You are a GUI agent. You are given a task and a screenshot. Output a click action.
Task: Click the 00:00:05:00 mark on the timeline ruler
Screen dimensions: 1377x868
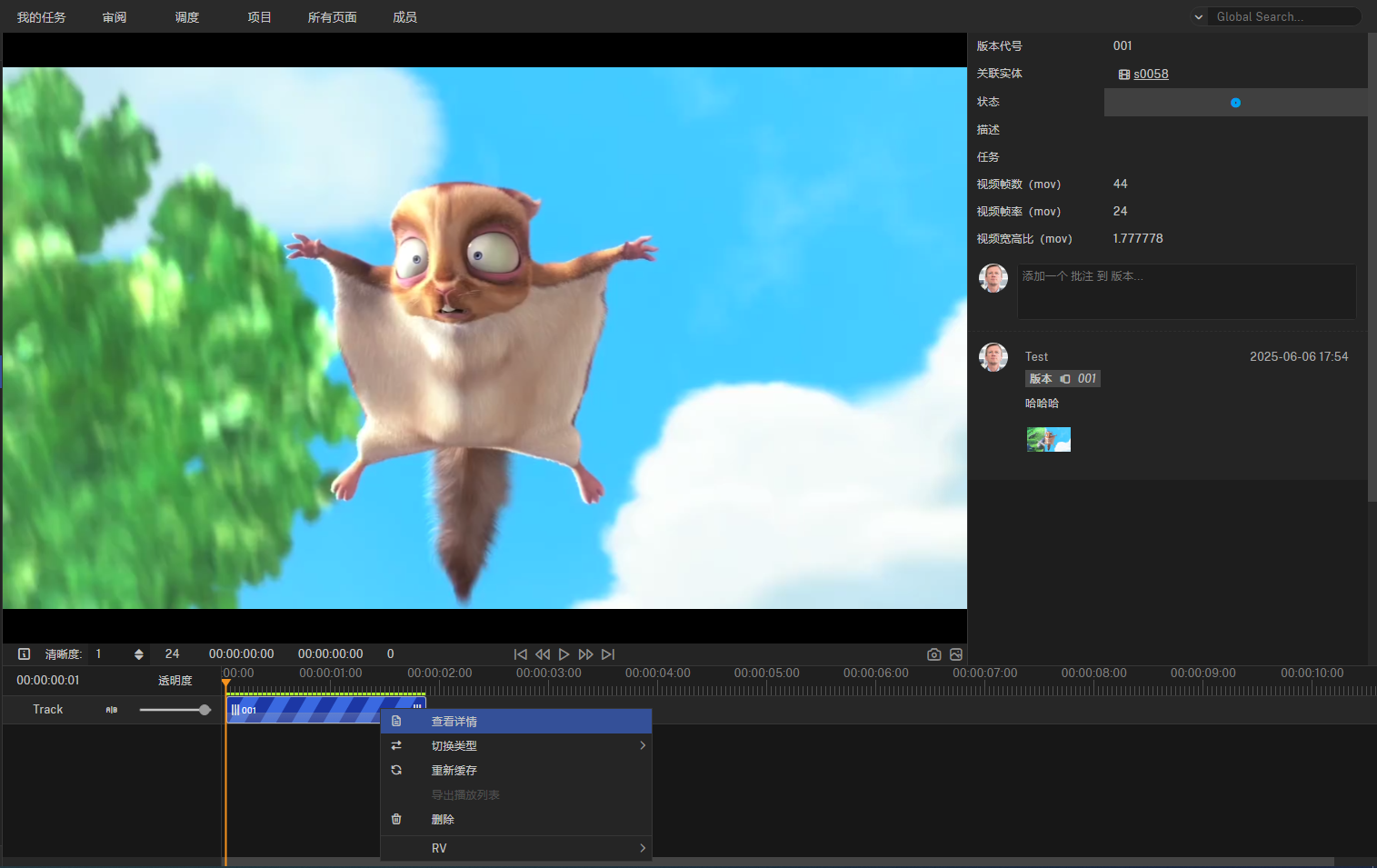click(x=767, y=673)
